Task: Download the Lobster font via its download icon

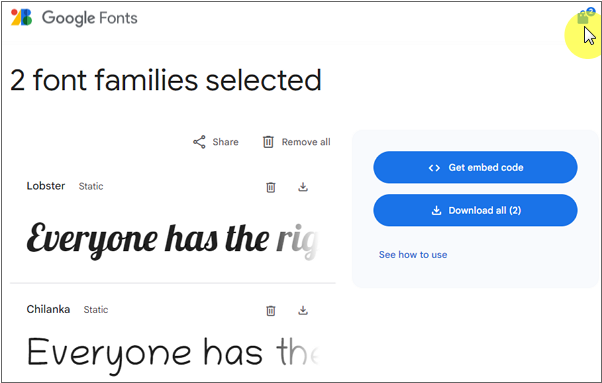Action: coord(303,187)
